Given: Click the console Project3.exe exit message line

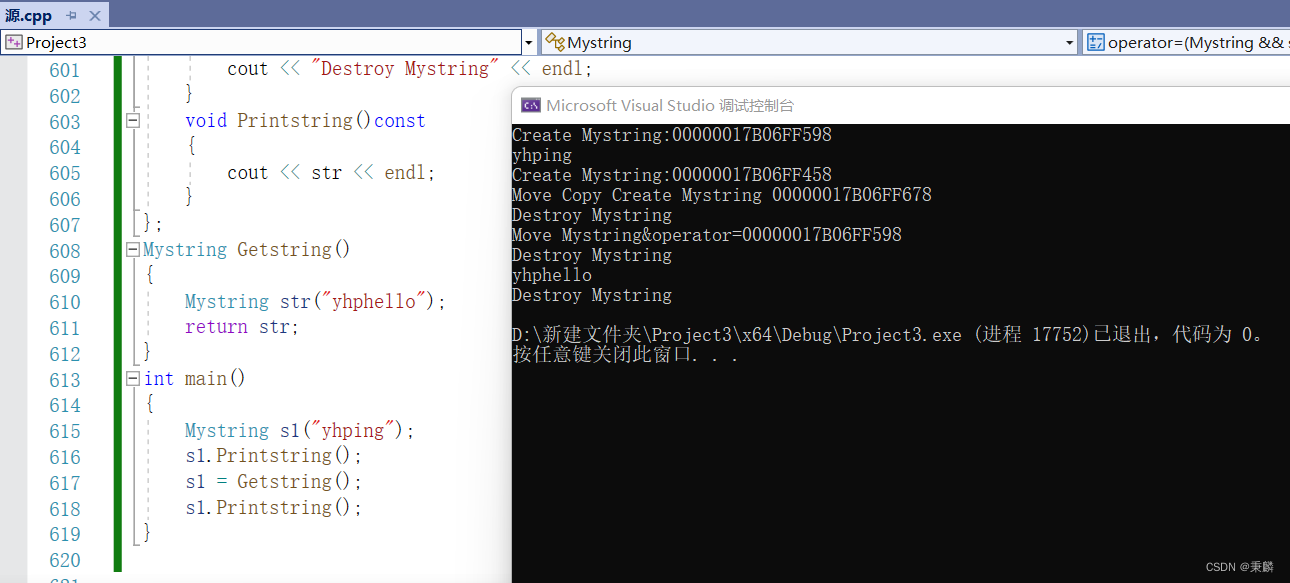Looking at the screenshot, I should [x=888, y=335].
